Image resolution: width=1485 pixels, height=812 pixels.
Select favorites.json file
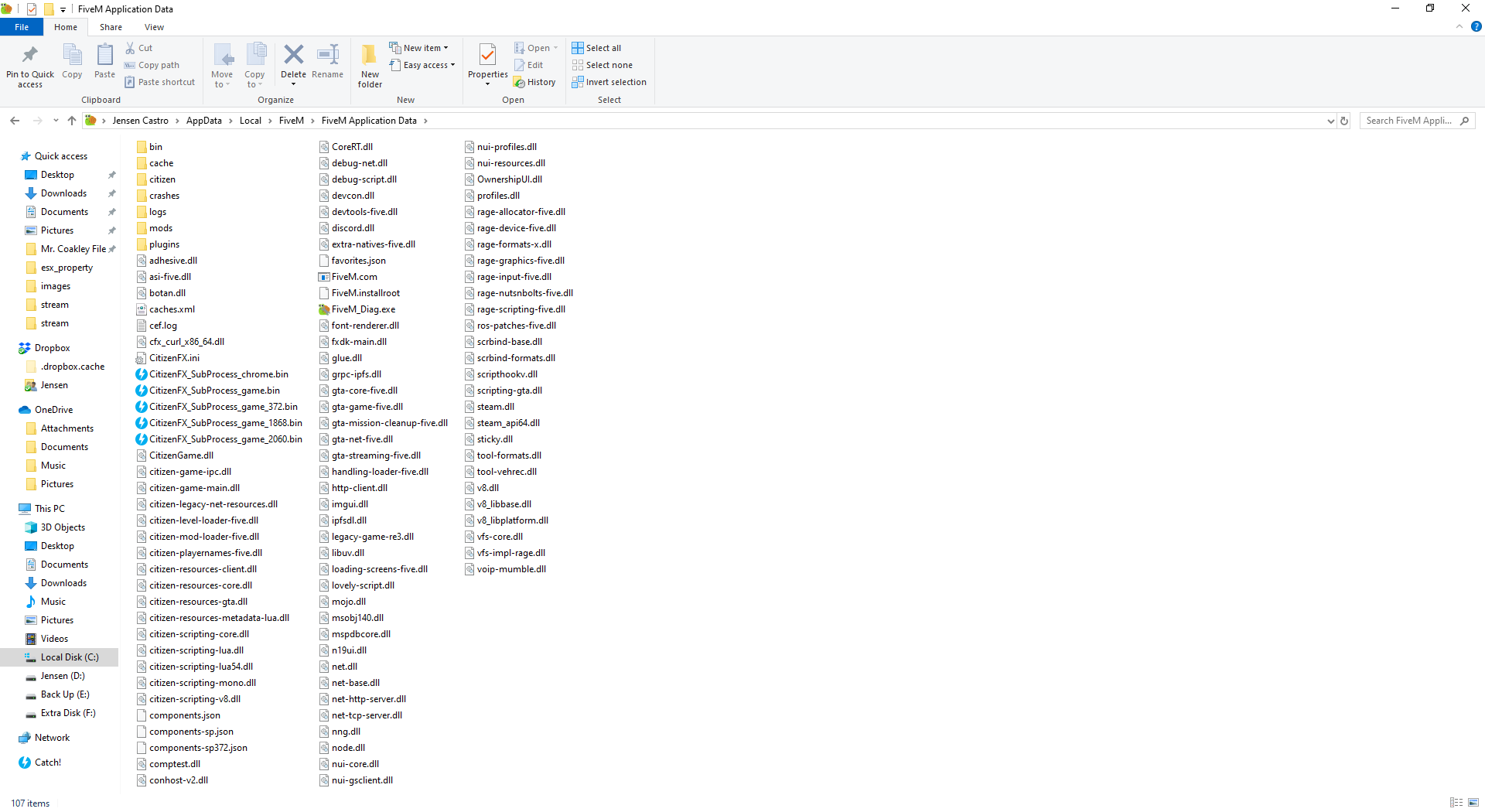coord(352,261)
